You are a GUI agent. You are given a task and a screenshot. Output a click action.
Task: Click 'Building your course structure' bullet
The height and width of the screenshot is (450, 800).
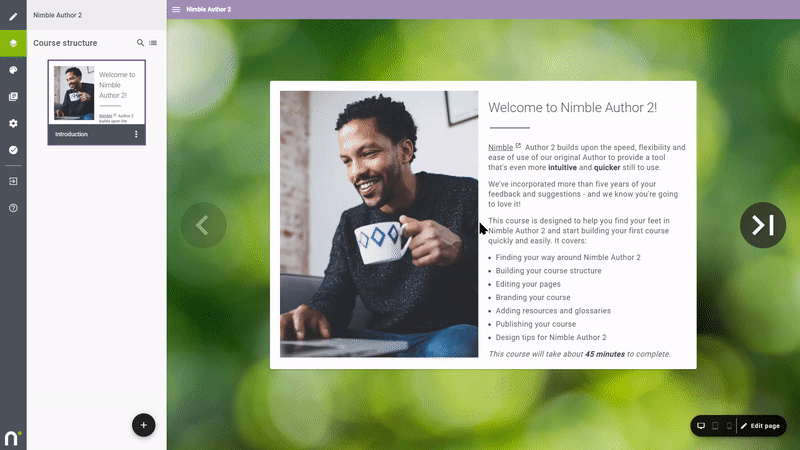548,271
